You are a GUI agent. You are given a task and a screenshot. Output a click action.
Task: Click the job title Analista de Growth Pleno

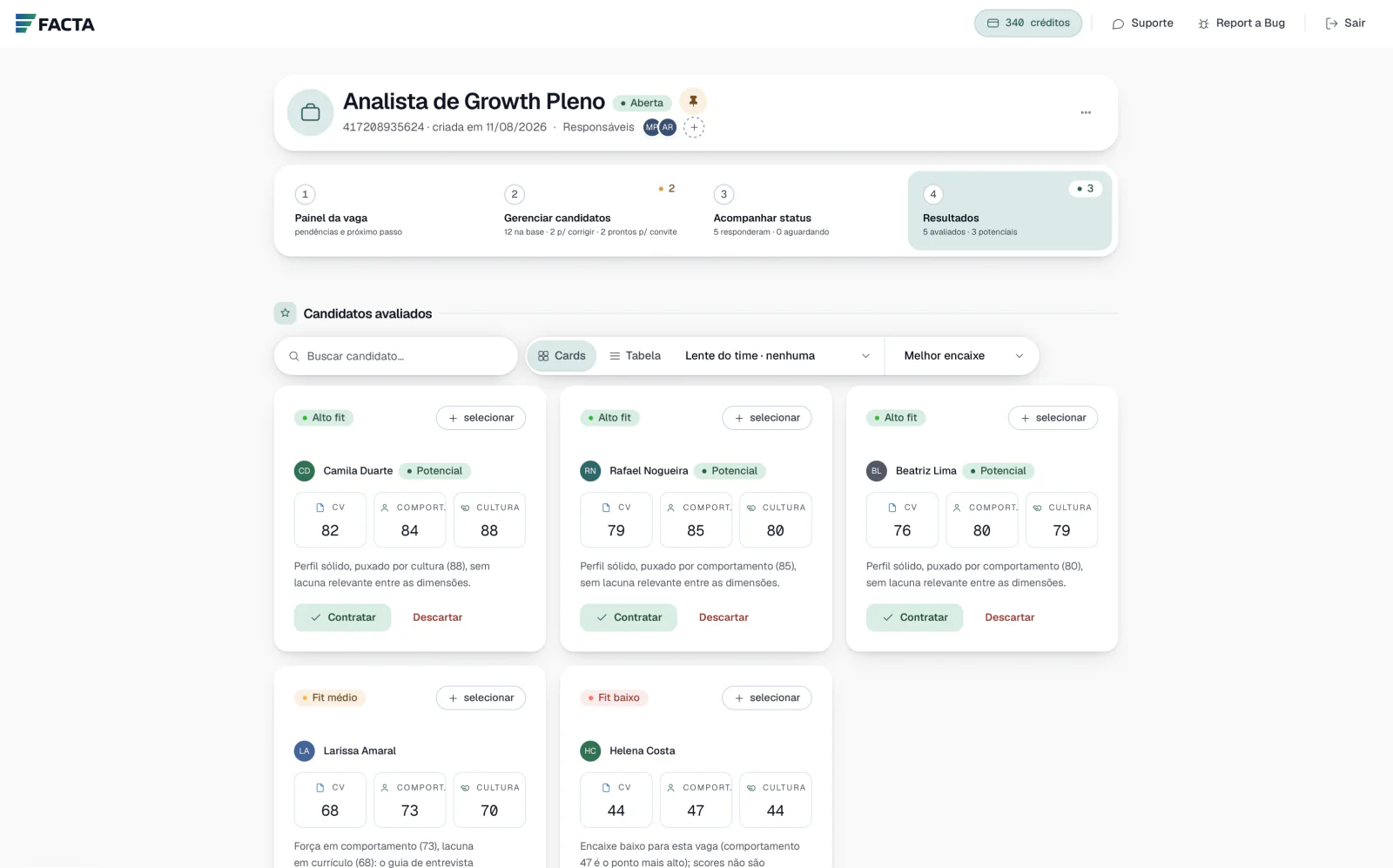474,102
